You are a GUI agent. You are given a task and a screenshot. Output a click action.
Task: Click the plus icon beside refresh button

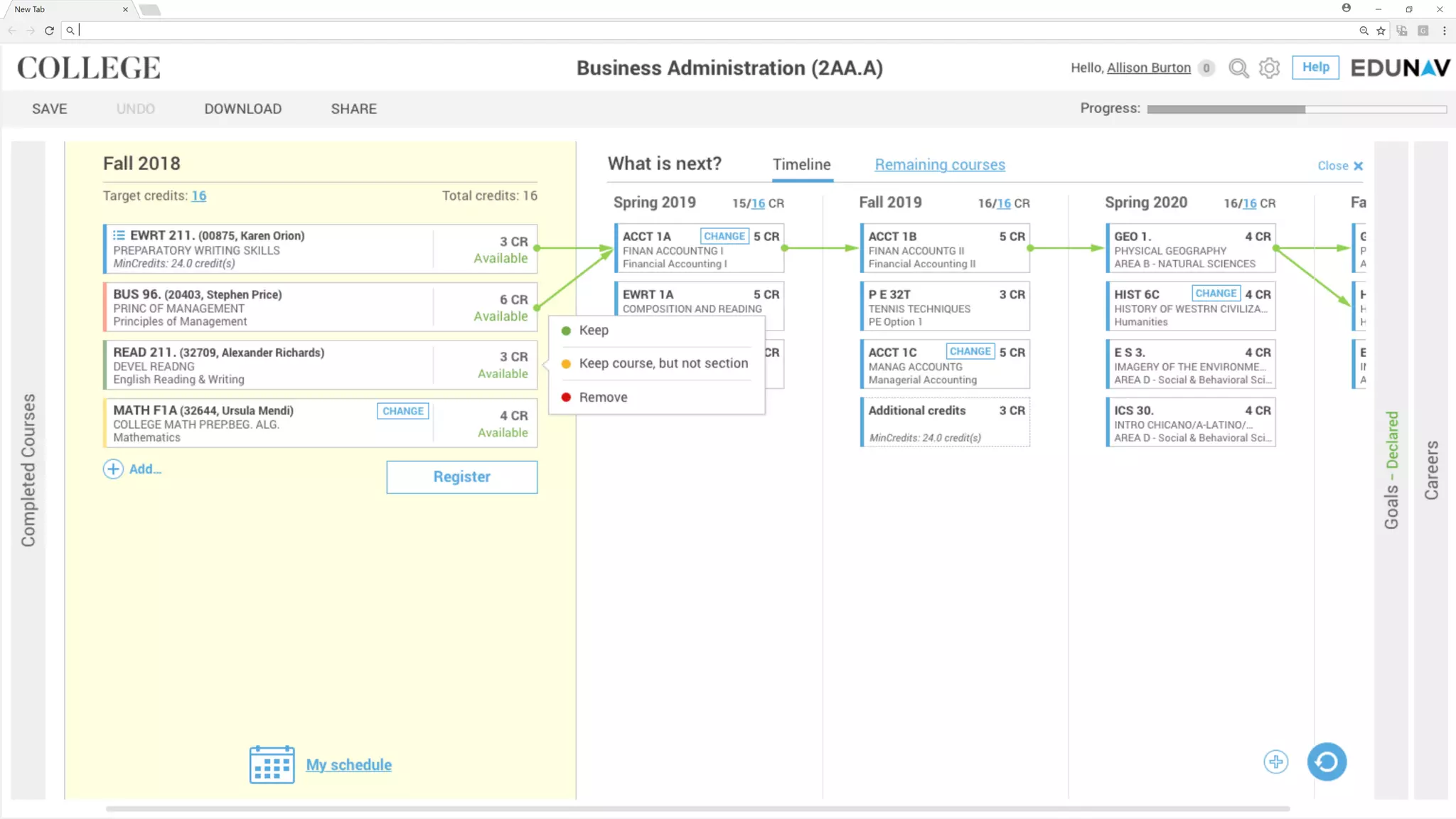[x=1275, y=762]
